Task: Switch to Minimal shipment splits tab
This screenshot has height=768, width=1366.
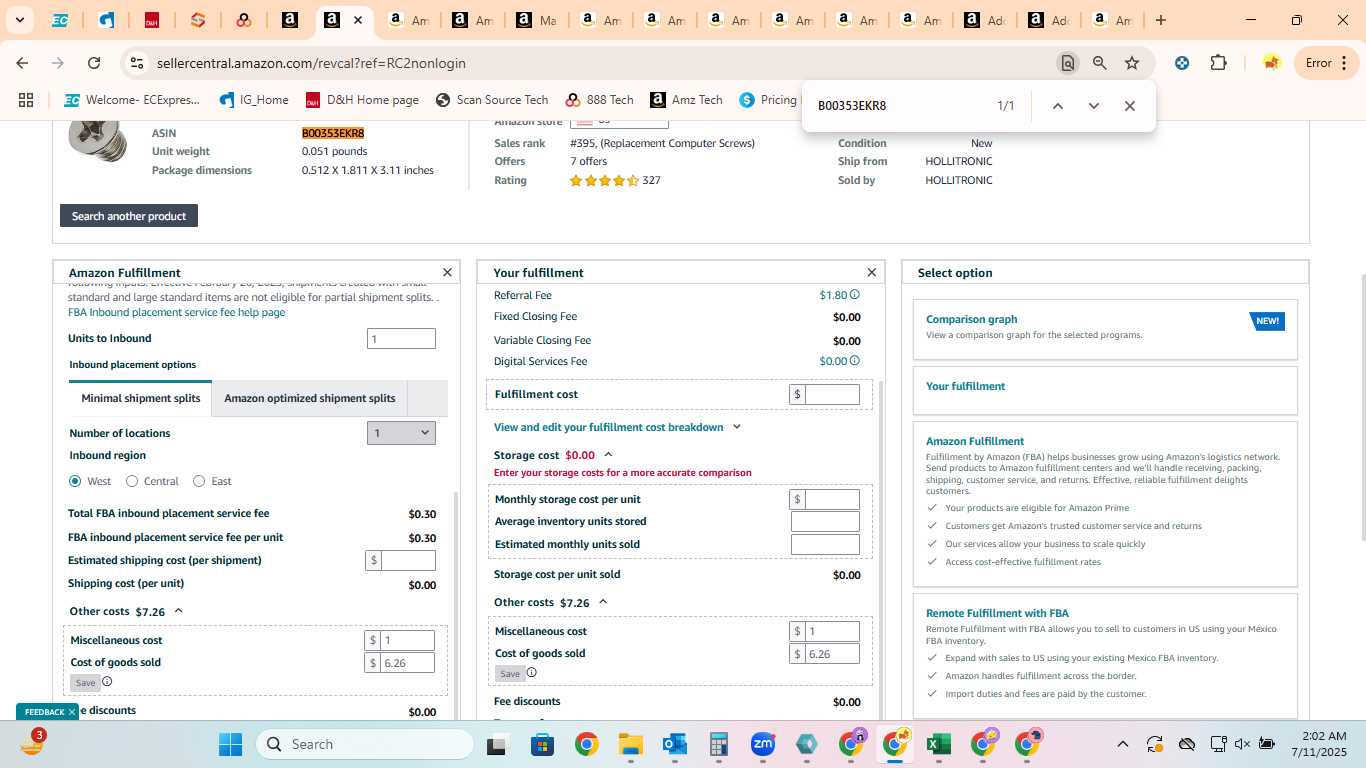Action: pos(141,398)
